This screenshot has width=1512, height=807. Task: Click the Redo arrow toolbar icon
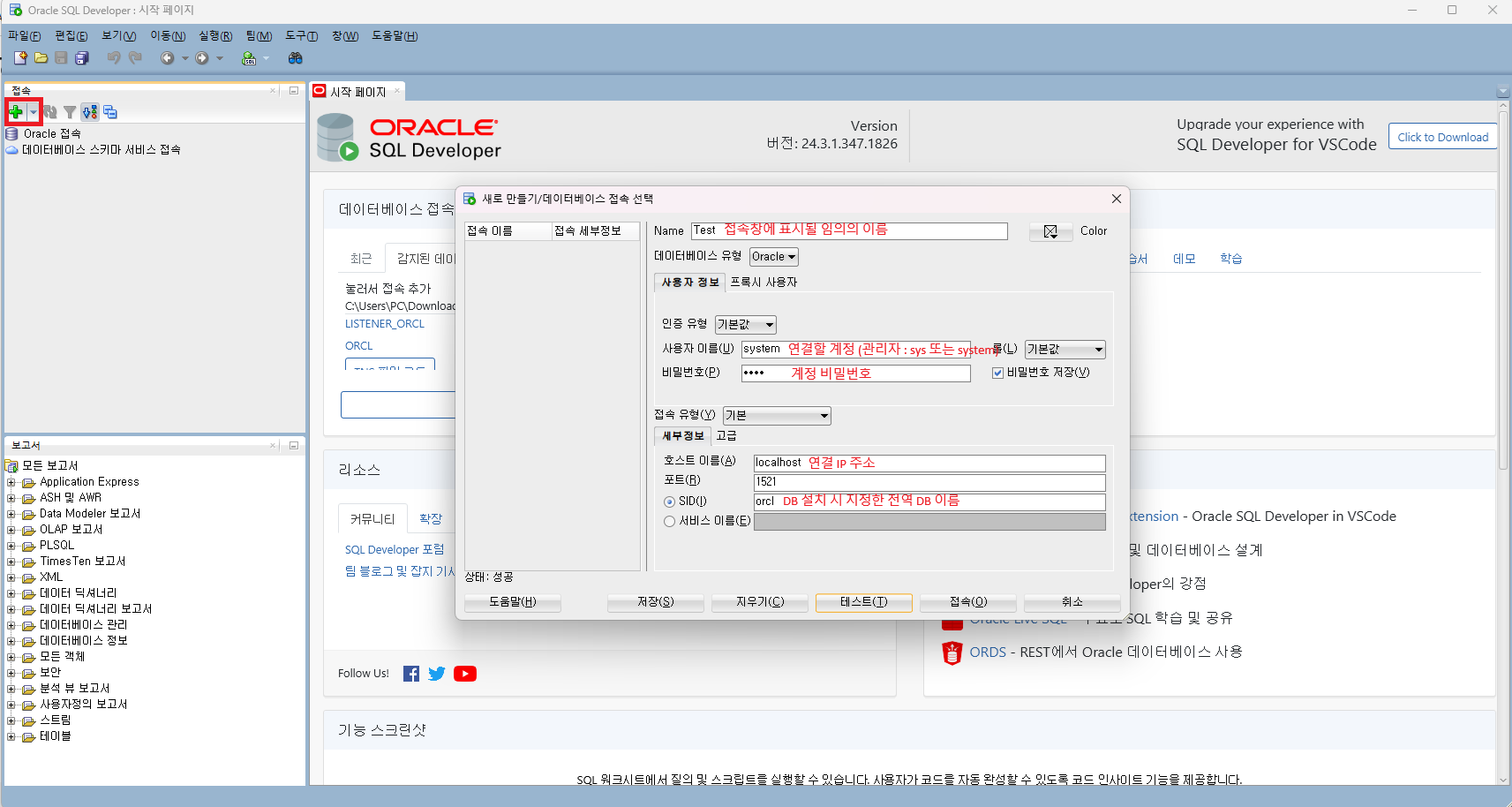[135, 58]
